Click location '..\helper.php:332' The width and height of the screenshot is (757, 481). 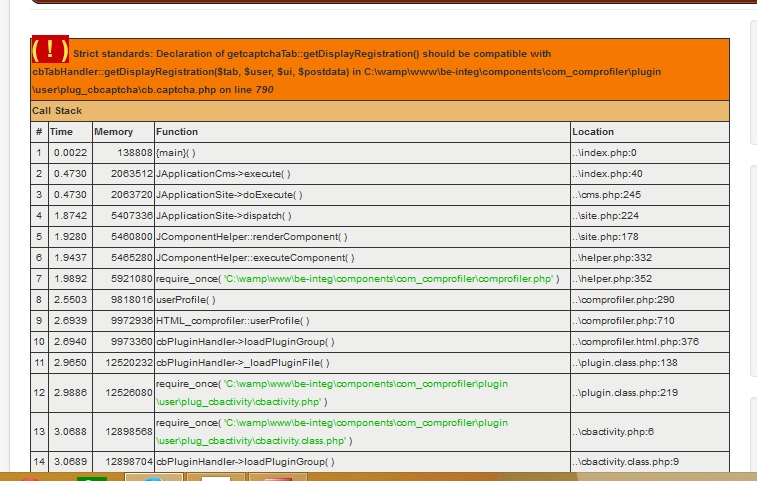pyautogui.click(x=612, y=258)
